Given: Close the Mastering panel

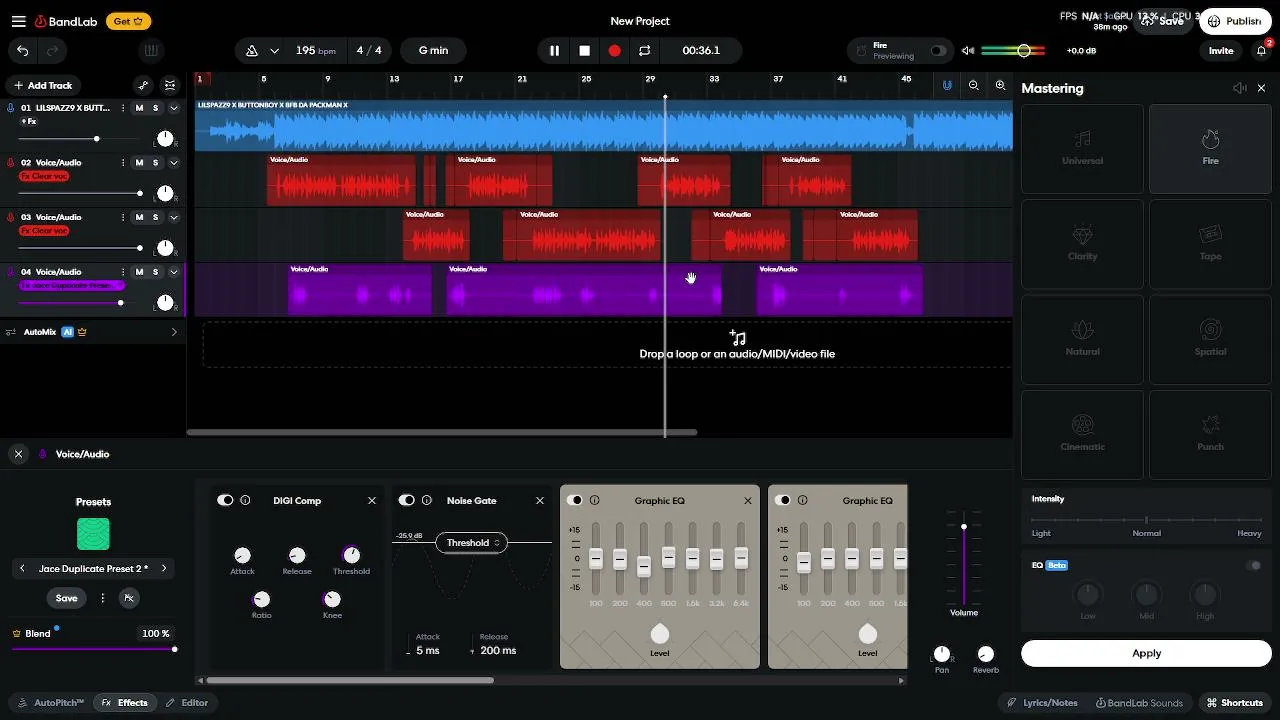Looking at the screenshot, I should (x=1261, y=88).
